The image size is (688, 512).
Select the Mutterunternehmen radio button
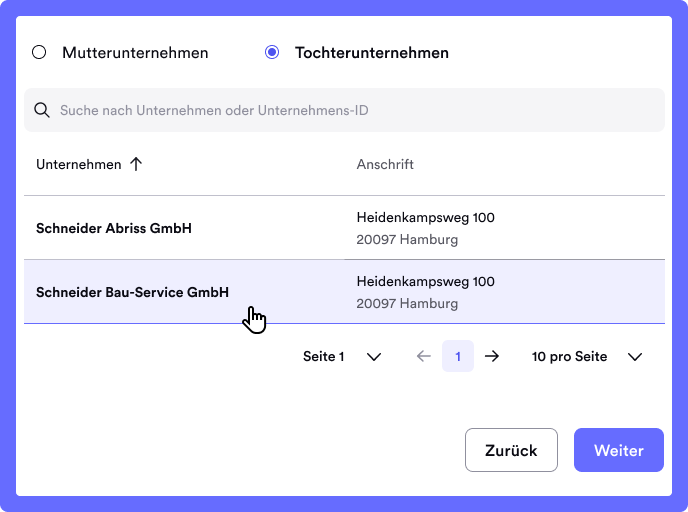[39, 52]
